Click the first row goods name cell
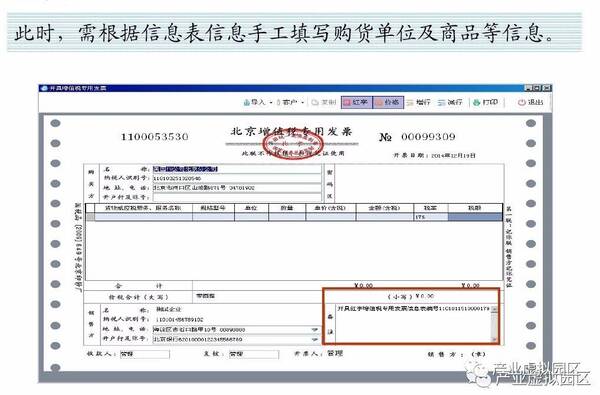 [143, 217]
